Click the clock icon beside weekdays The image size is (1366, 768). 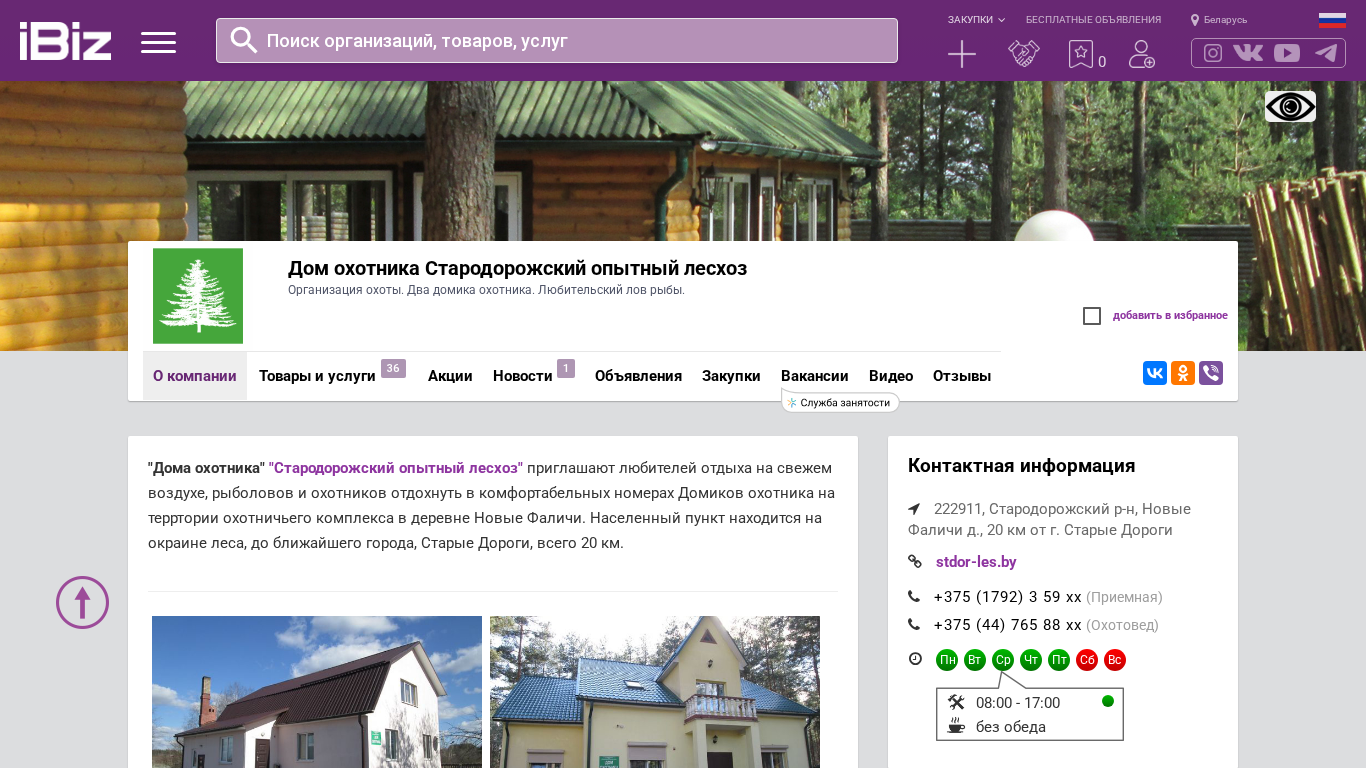pos(915,659)
